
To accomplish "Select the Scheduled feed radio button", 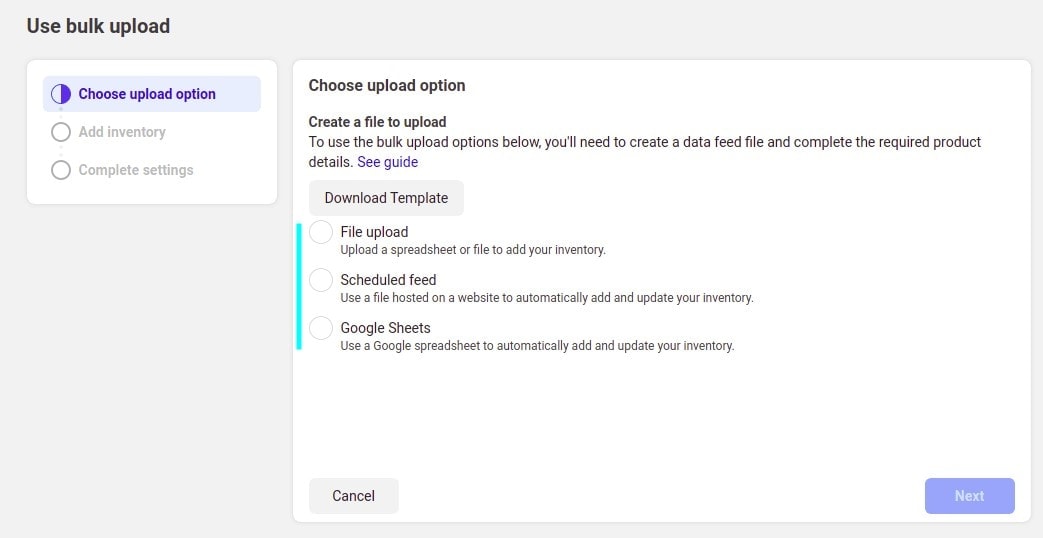I will [x=321, y=280].
